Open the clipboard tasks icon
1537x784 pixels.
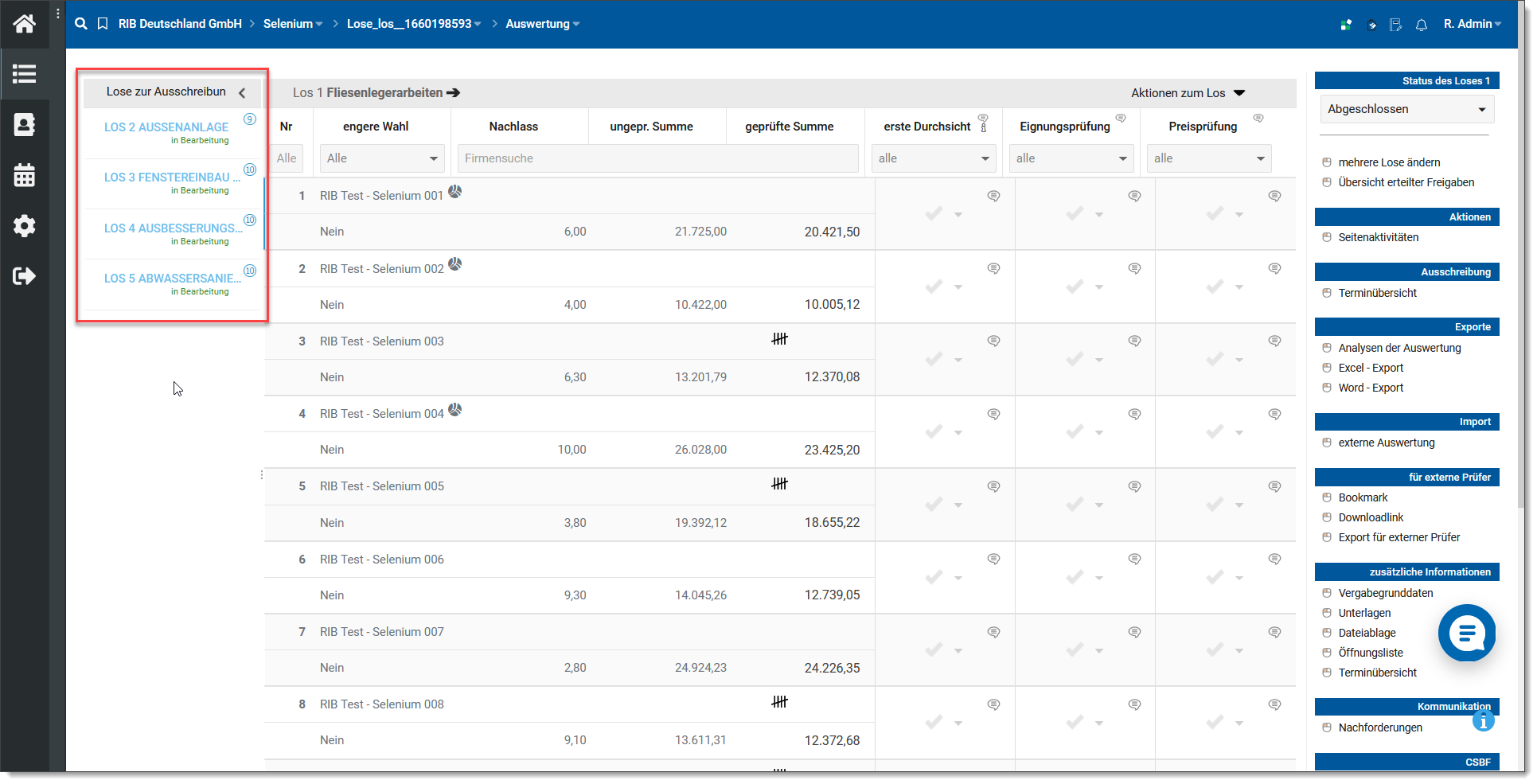1371,25
